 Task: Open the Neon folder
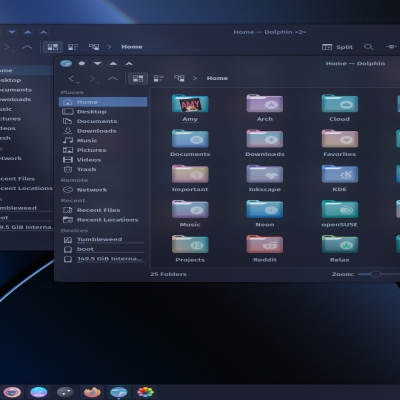click(265, 213)
